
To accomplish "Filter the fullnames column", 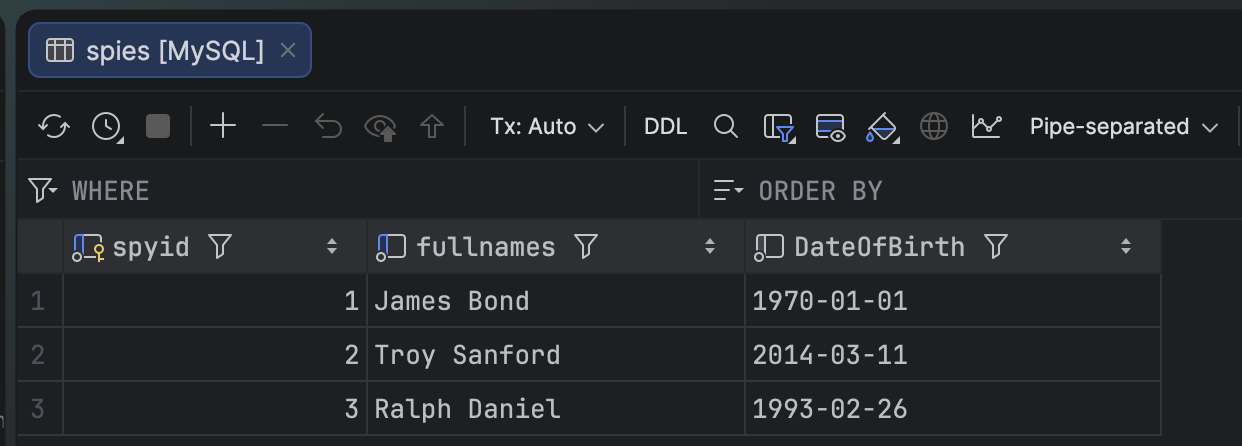I will click(x=586, y=247).
